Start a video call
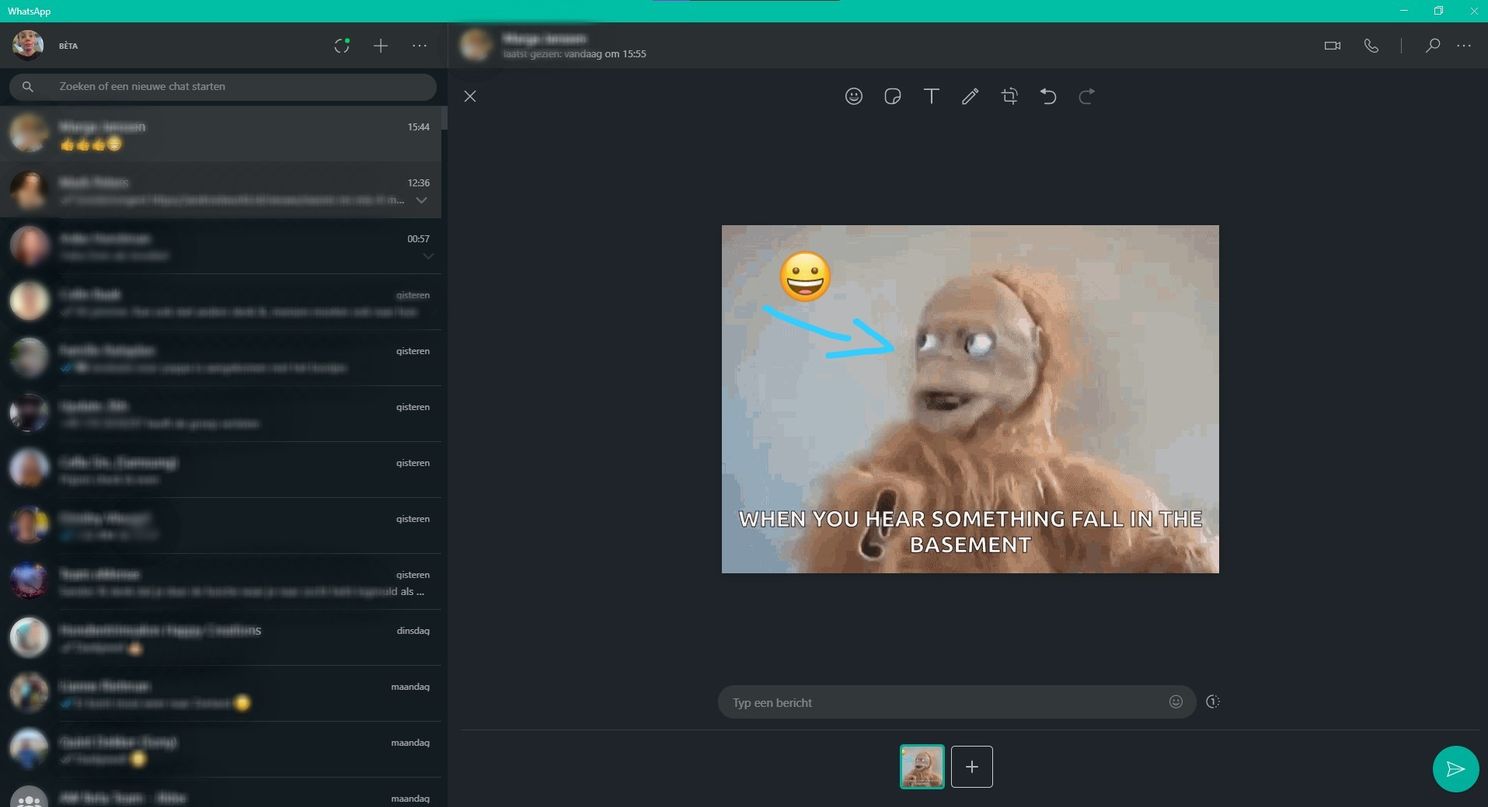1488x807 pixels. click(1332, 45)
